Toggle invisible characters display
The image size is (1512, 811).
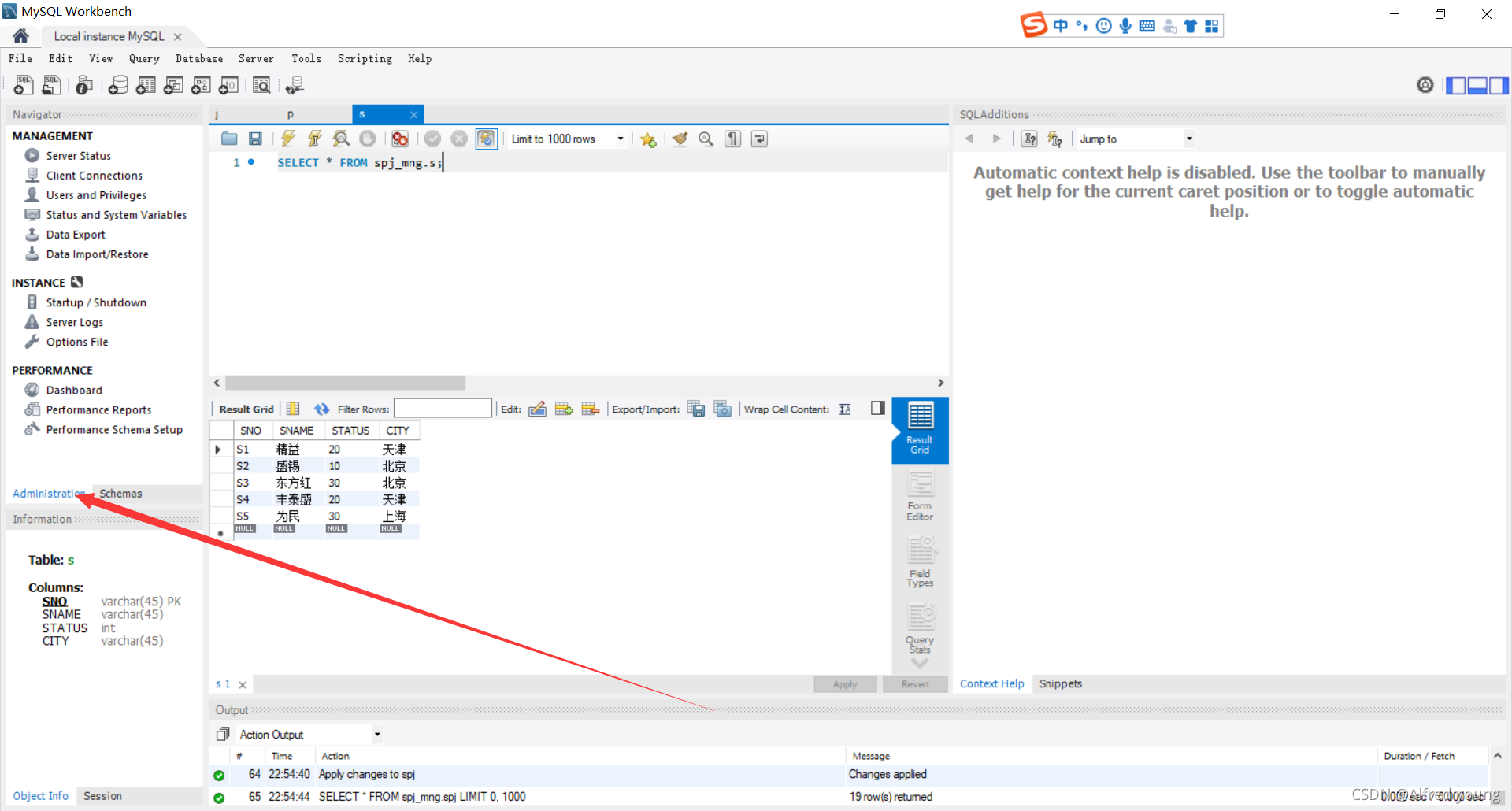[x=733, y=139]
